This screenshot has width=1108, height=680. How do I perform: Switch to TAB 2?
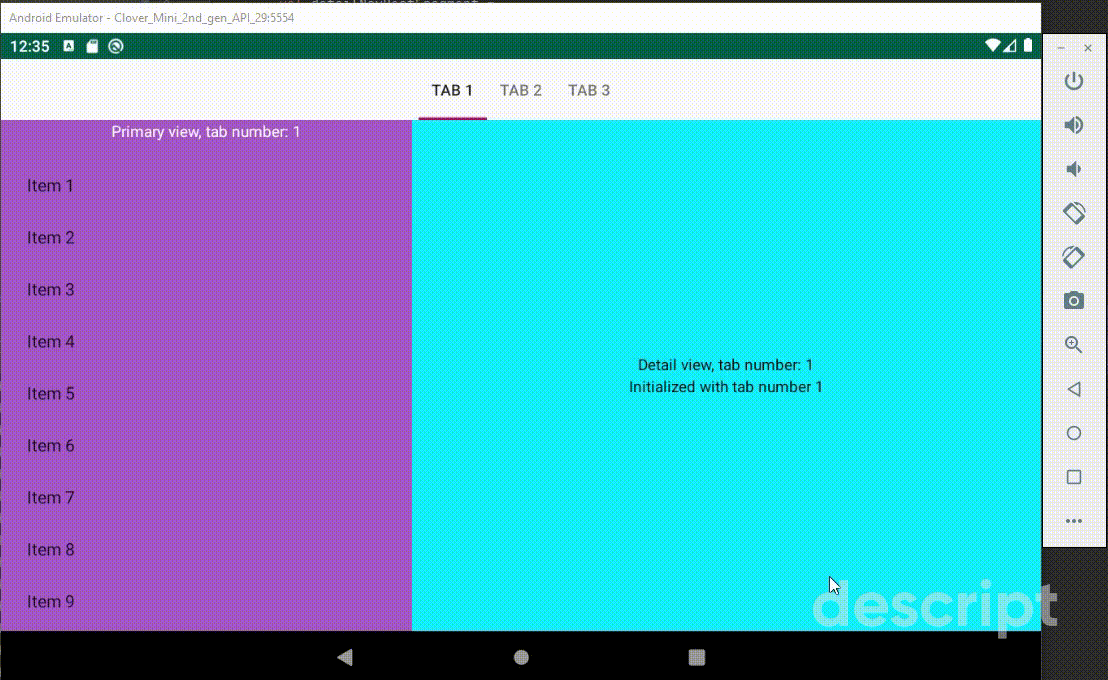click(x=521, y=90)
